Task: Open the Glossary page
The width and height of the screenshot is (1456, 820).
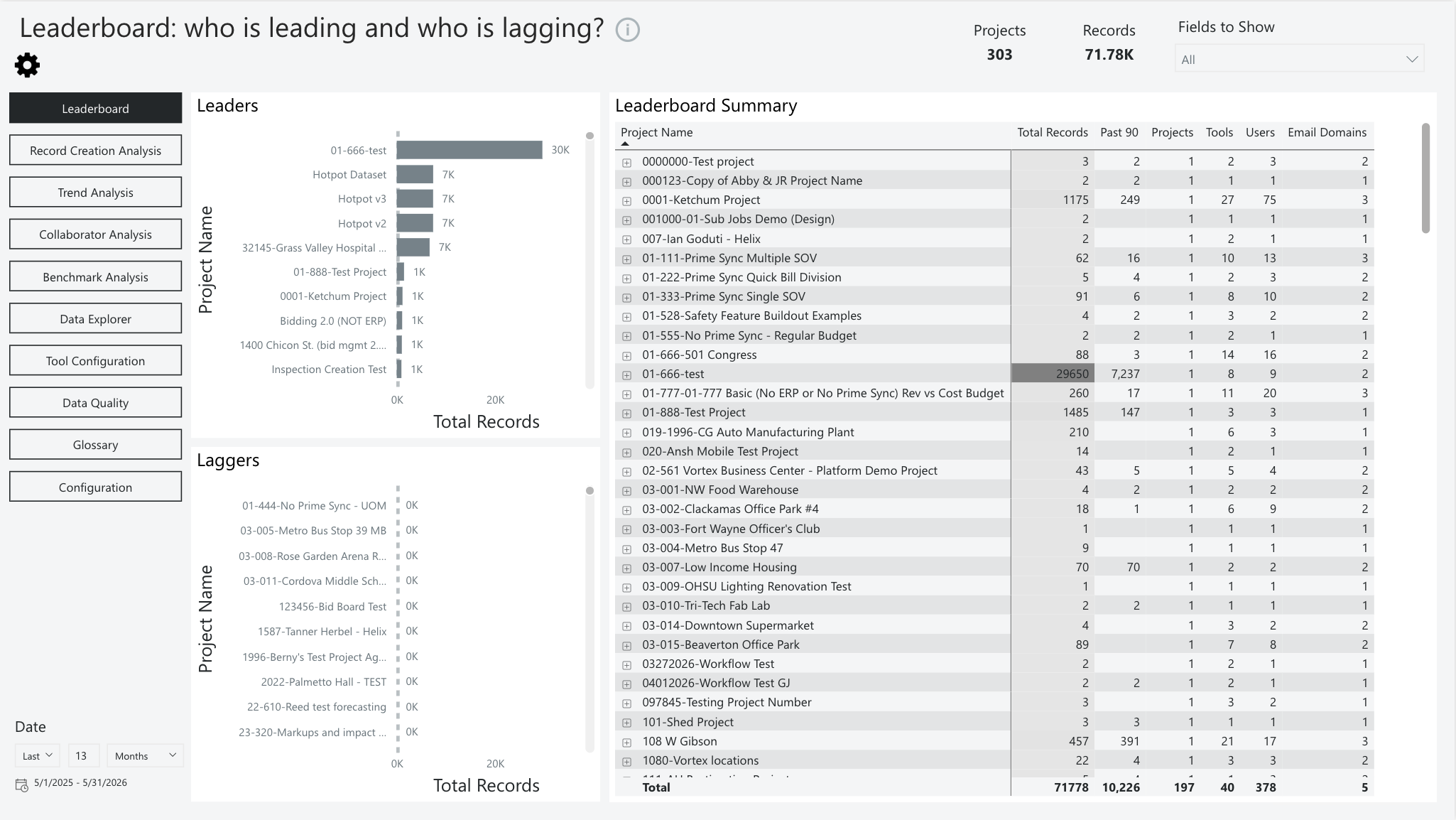Action: click(x=95, y=444)
